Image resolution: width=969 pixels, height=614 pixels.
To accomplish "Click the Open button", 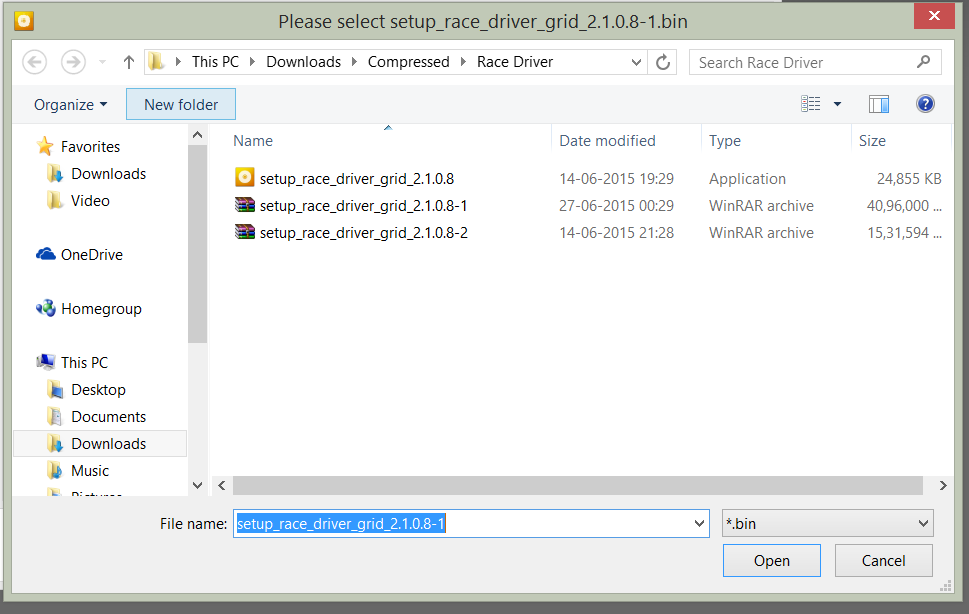I will coord(772,561).
